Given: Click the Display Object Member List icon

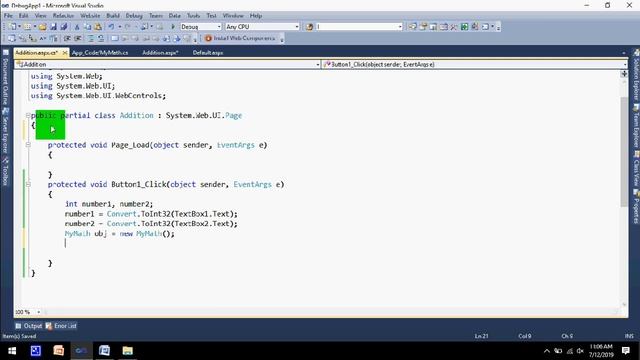Looking at the screenshot, I should pyautogui.click(x=11, y=38).
